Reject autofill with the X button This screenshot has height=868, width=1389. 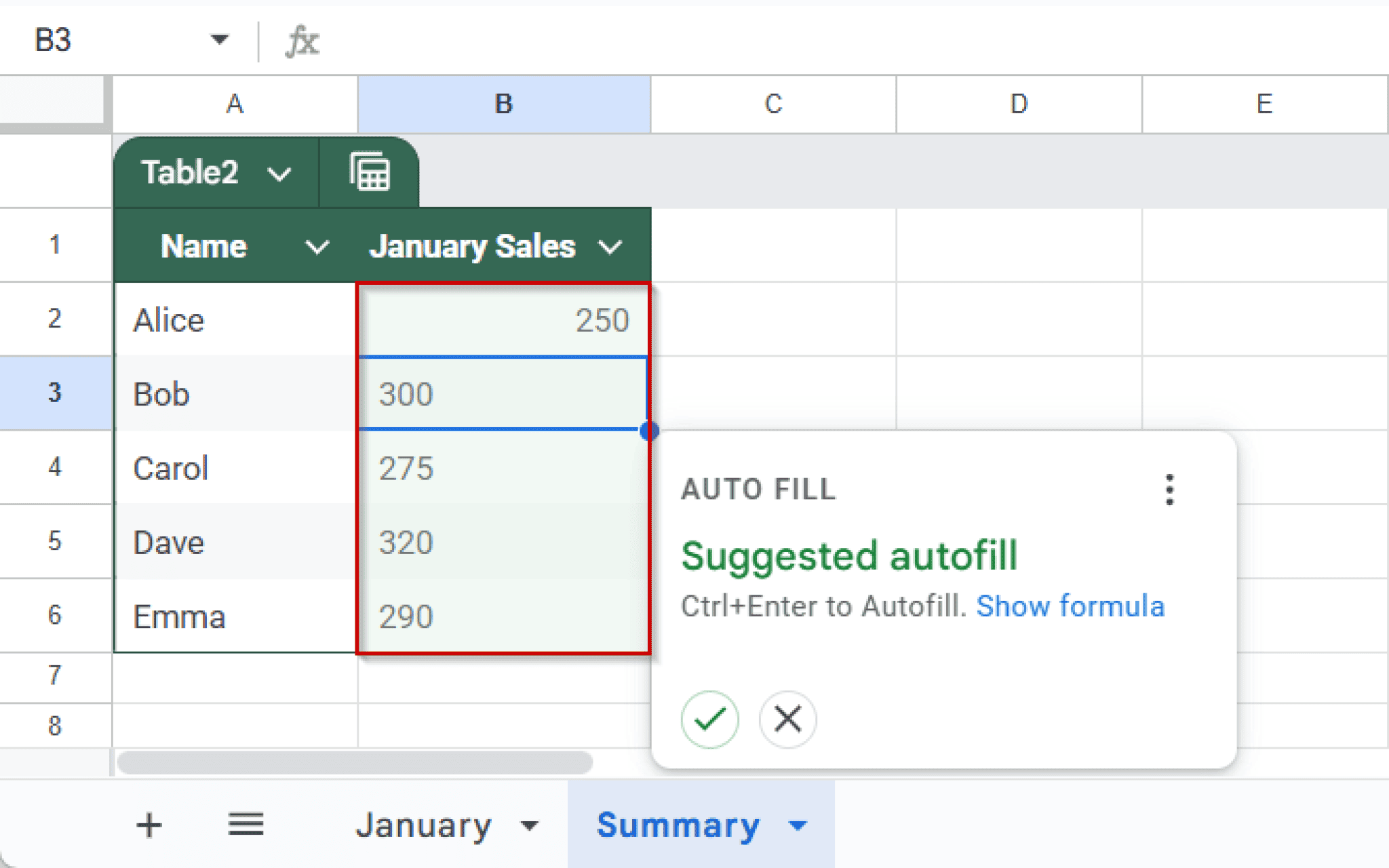[x=787, y=719]
